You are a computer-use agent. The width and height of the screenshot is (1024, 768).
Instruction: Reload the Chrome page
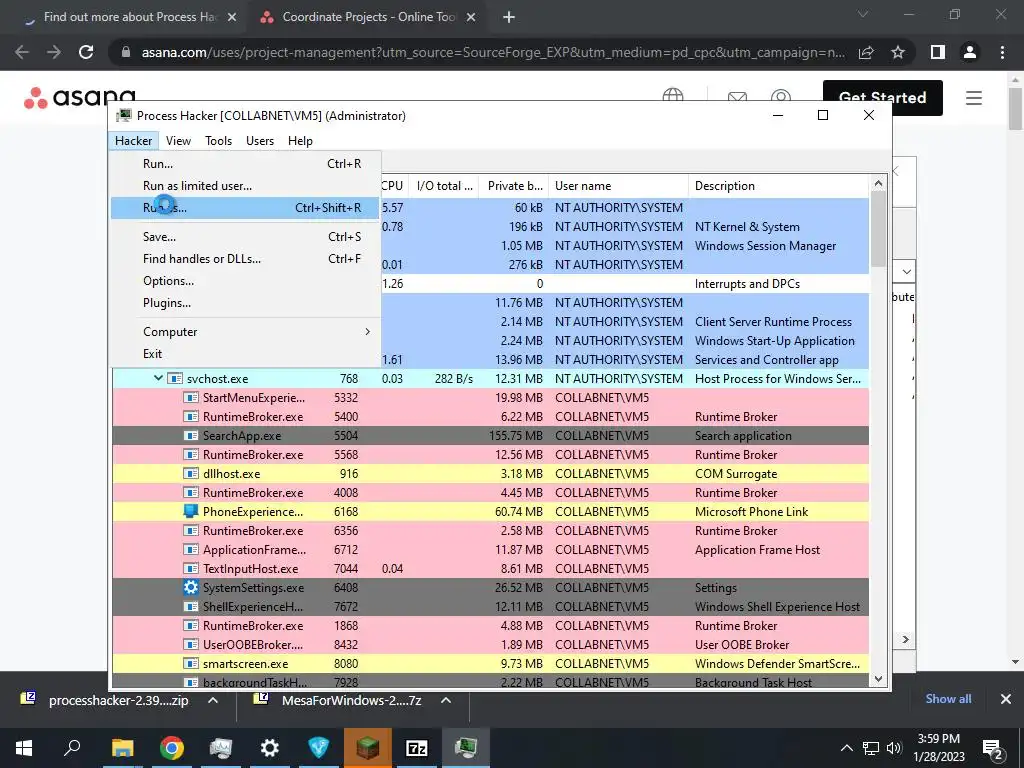(x=86, y=52)
